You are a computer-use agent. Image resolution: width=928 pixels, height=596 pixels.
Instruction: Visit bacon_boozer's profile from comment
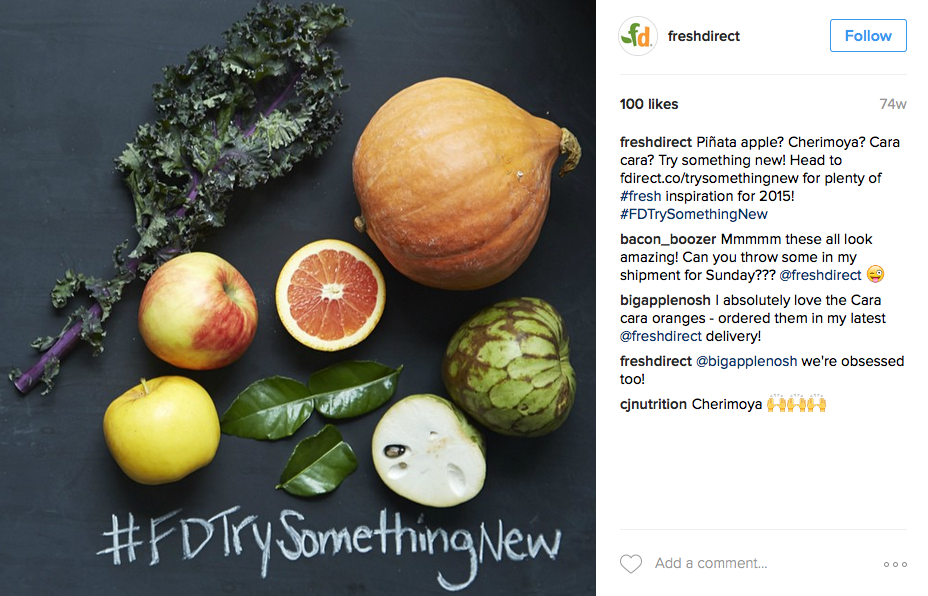tap(668, 239)
